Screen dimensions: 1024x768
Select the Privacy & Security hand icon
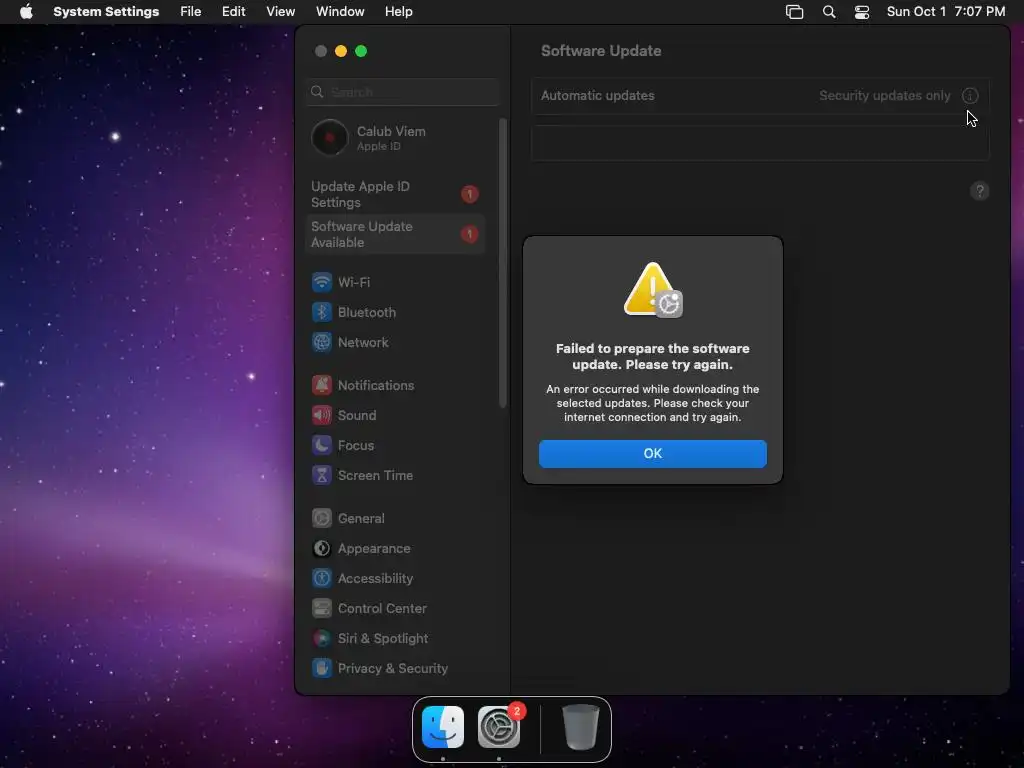[x=322, y=669]
